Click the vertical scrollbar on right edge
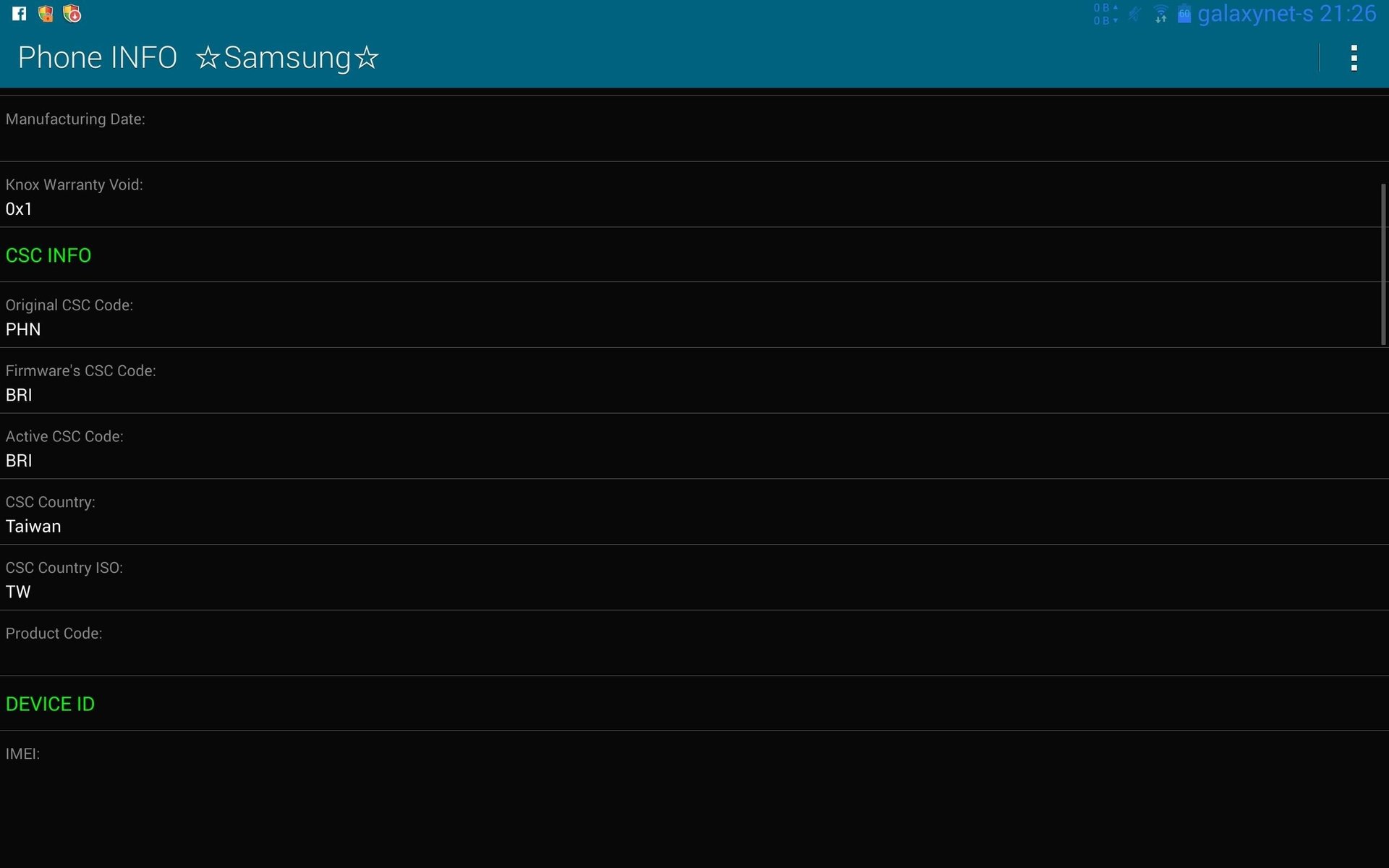Screen dimensions: 1389x868 click(1383, 265)
